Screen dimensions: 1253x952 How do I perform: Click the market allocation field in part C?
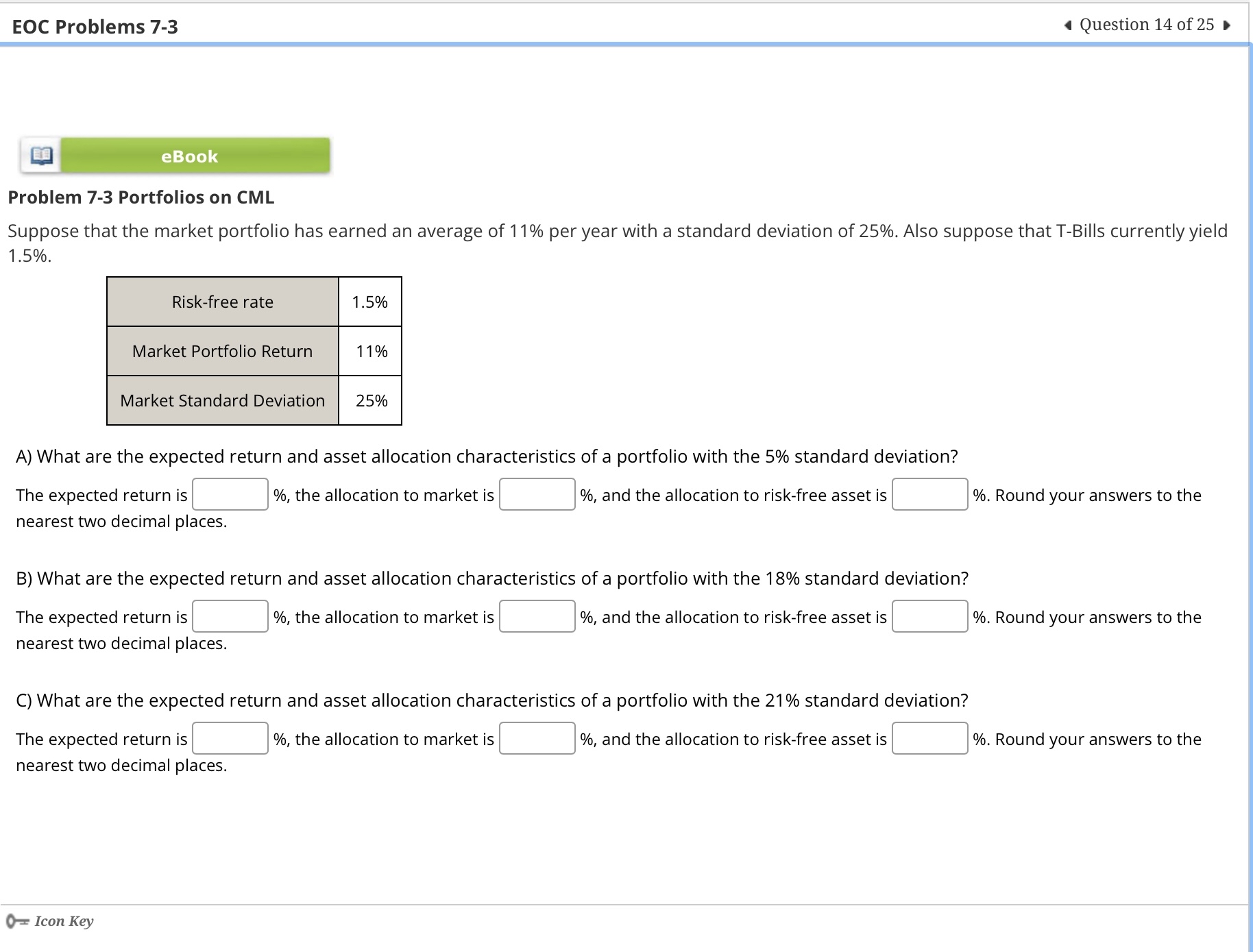coord(537,739)
